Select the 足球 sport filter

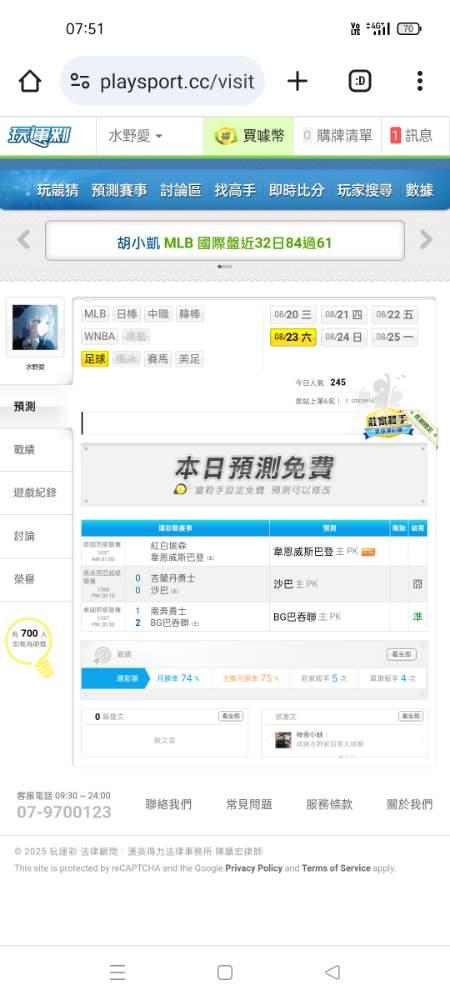[x=95, y=358]
